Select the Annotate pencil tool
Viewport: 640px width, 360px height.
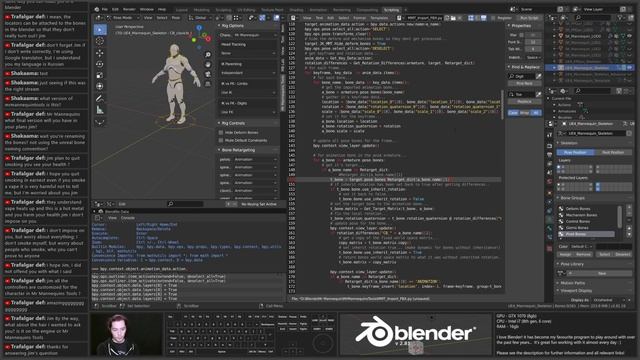(100, 98)
